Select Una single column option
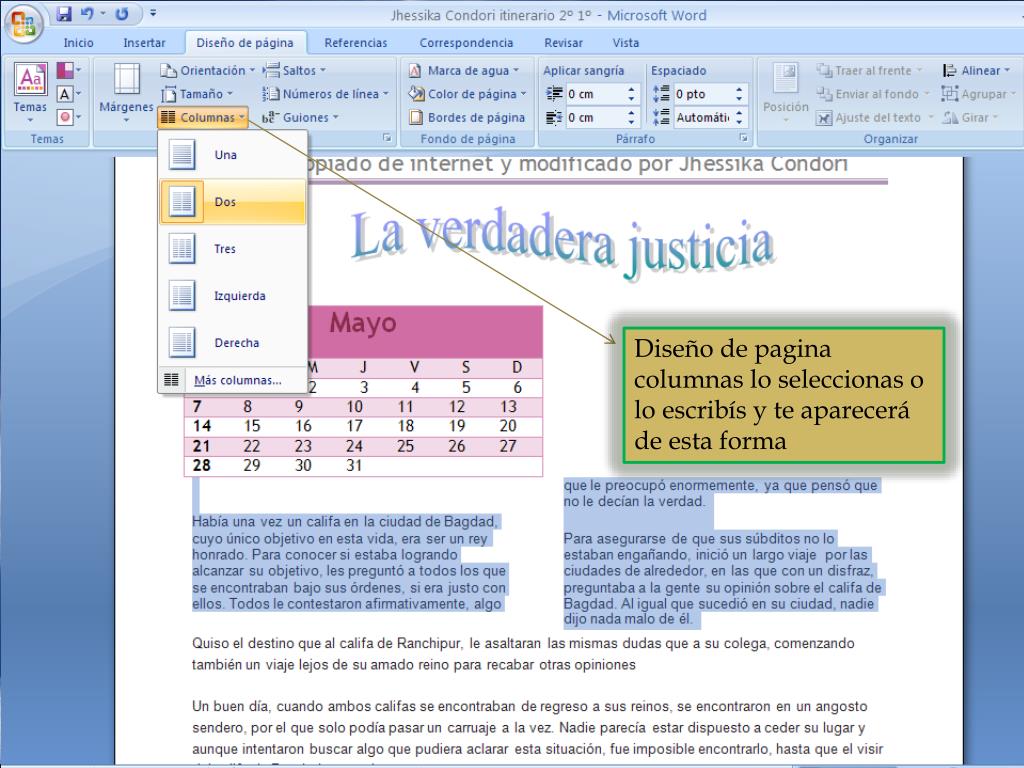This screenshot has height=768, width=1024. tap(232, 155)
